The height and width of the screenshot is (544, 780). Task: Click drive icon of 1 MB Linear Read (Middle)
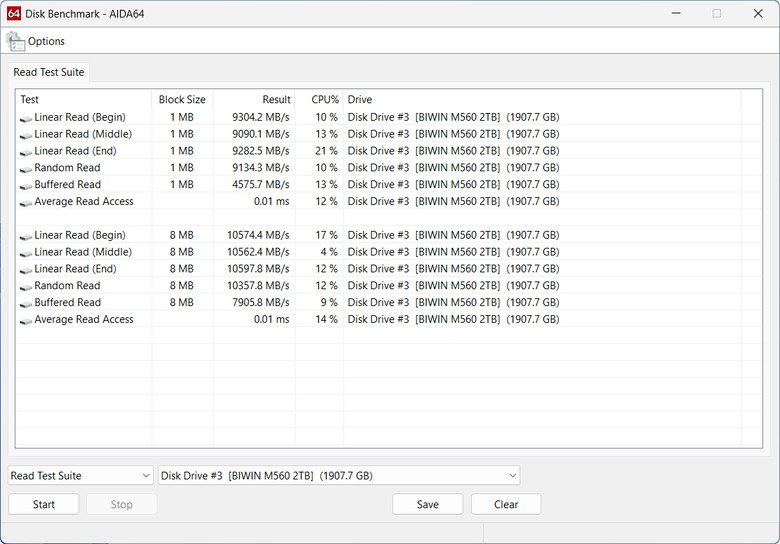point(26,136)
